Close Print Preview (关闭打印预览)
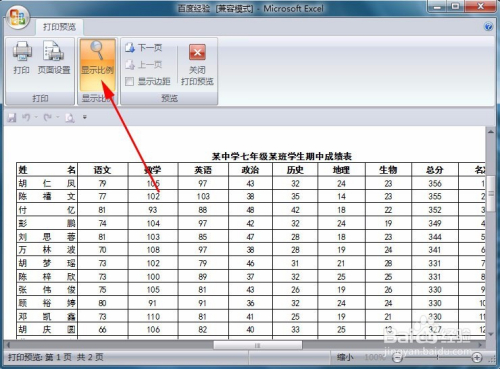This screenshot has height=369, width=500. coord(197,65)
